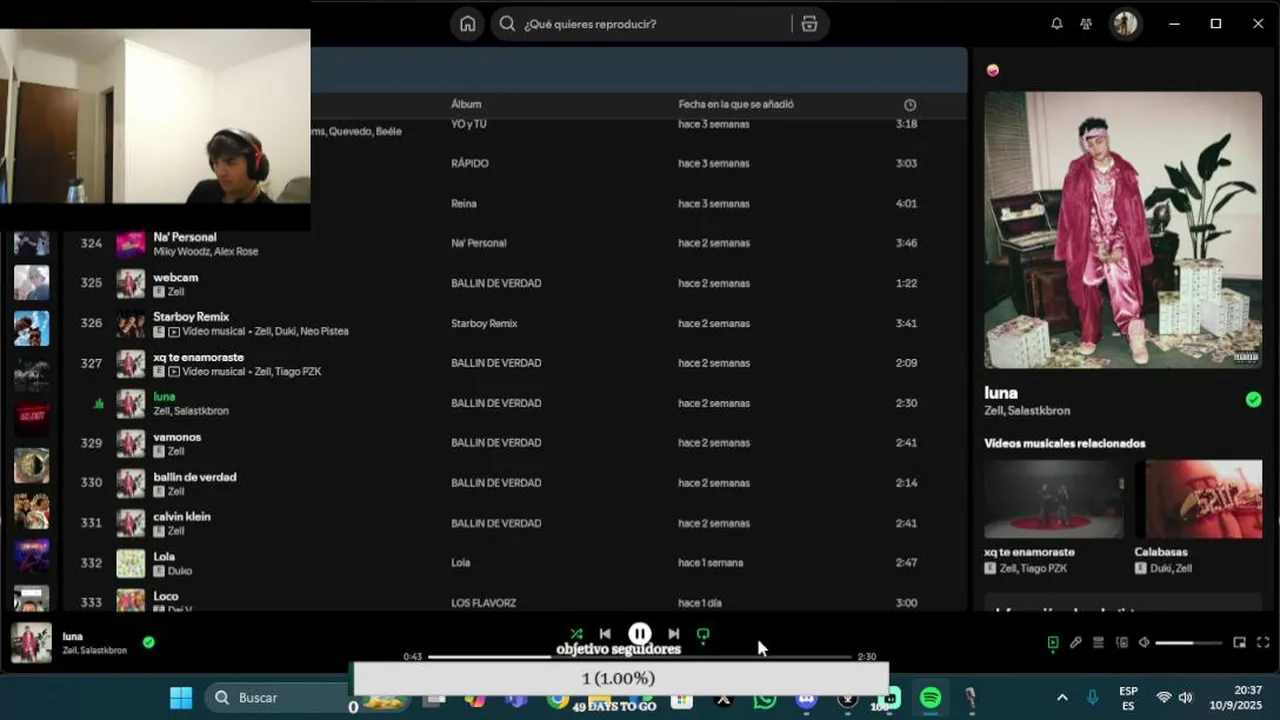Sort by Fecha en la que se añadió

click(x=736, y=104)
